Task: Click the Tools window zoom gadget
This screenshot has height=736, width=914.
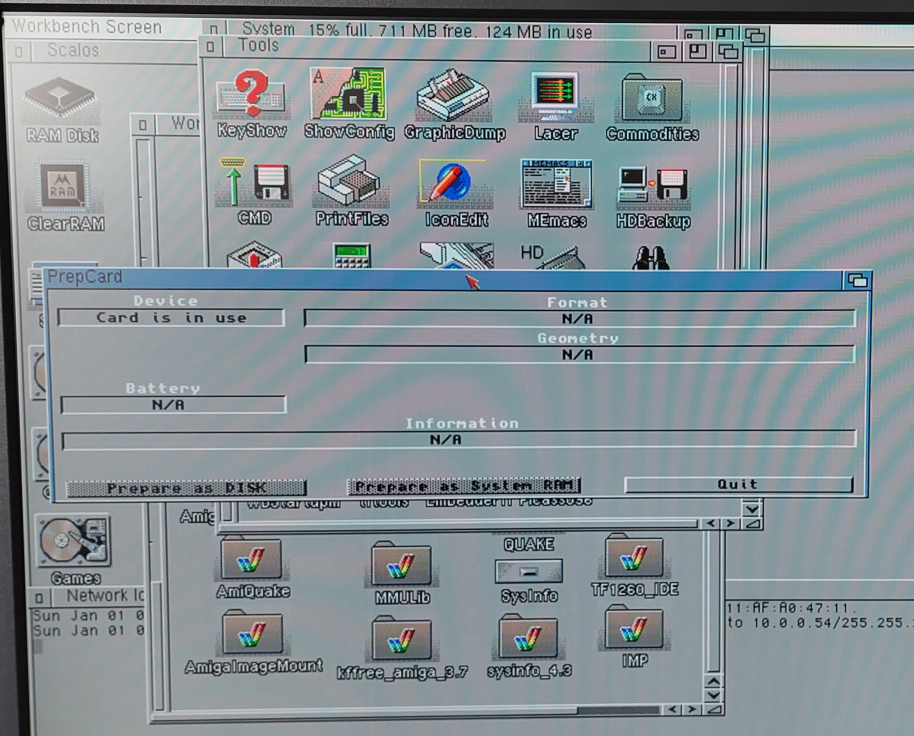Action: (x=697, y=51)
